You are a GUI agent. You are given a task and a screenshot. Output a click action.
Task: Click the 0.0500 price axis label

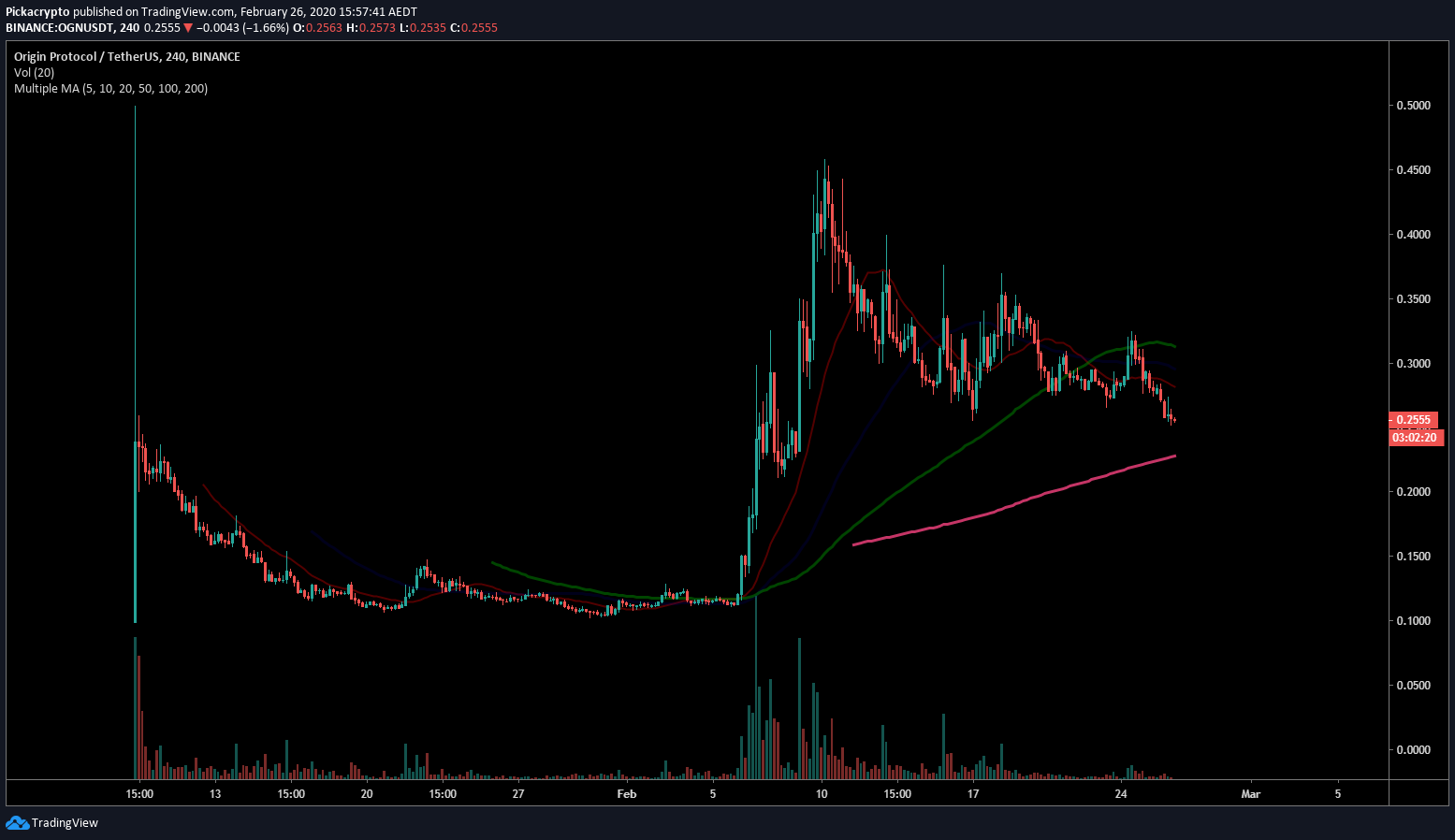pos(1413,686)
